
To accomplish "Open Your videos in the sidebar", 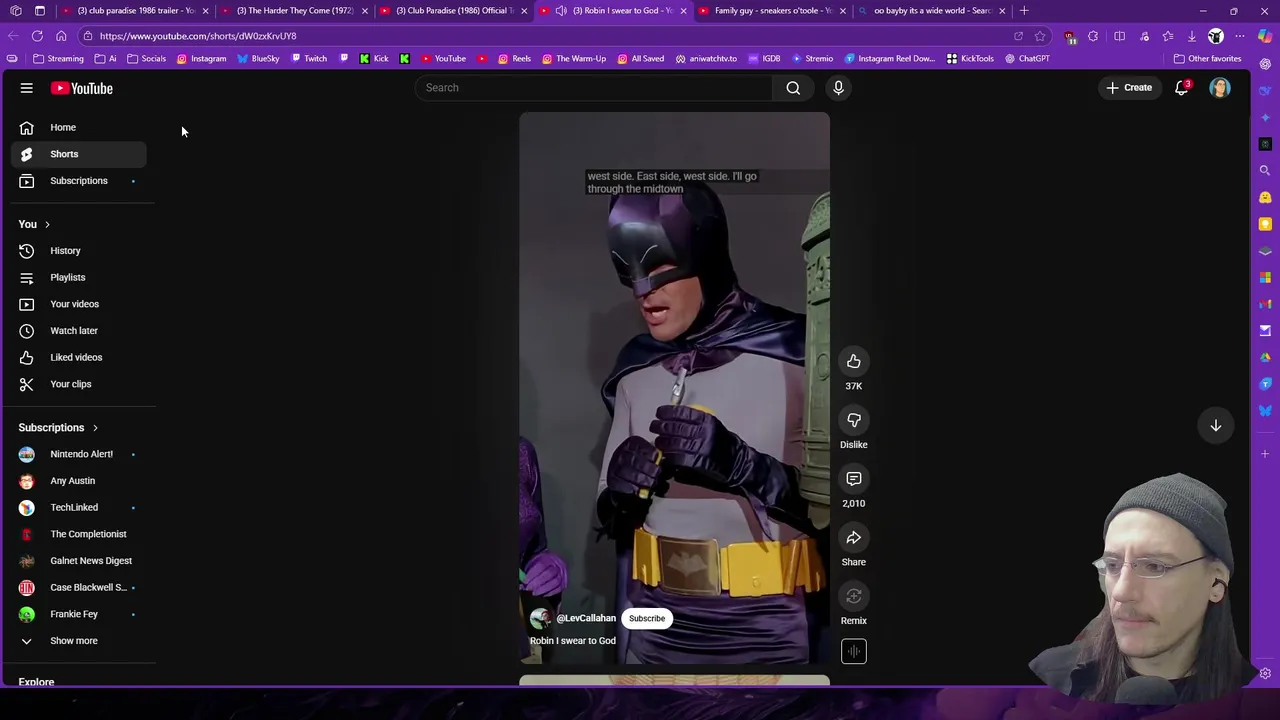I will point(77,304).
